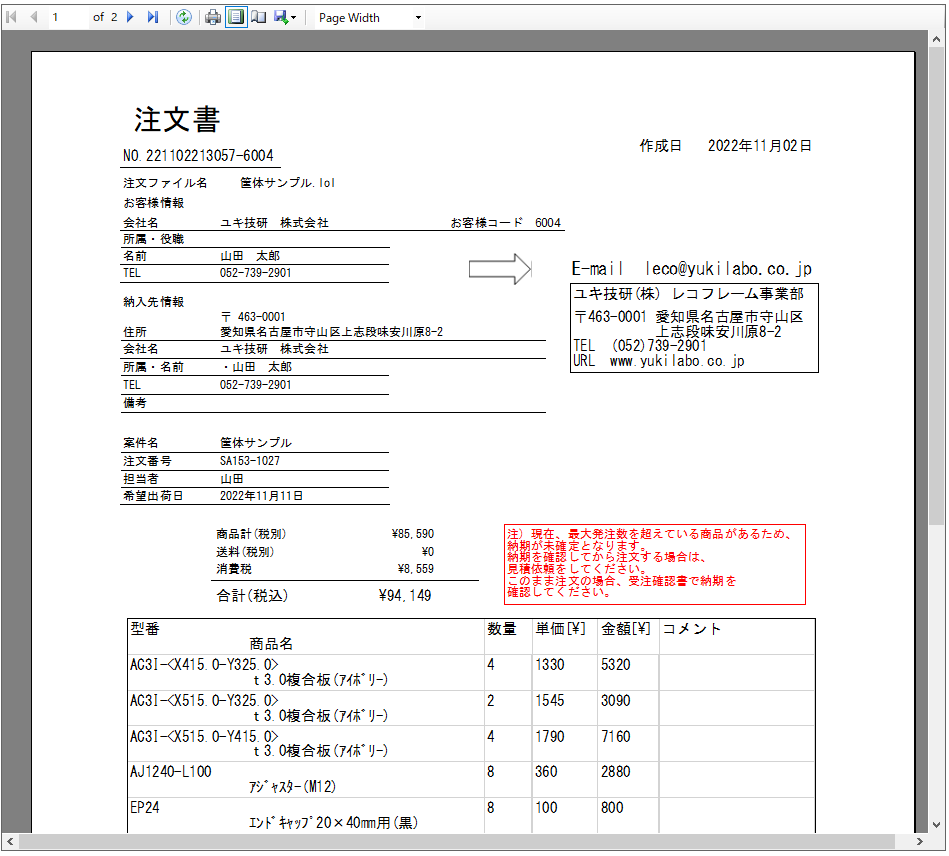Click the file name 筐体サンプル.lol
This screenshot has height=856, width=949.
coord(287,183)
